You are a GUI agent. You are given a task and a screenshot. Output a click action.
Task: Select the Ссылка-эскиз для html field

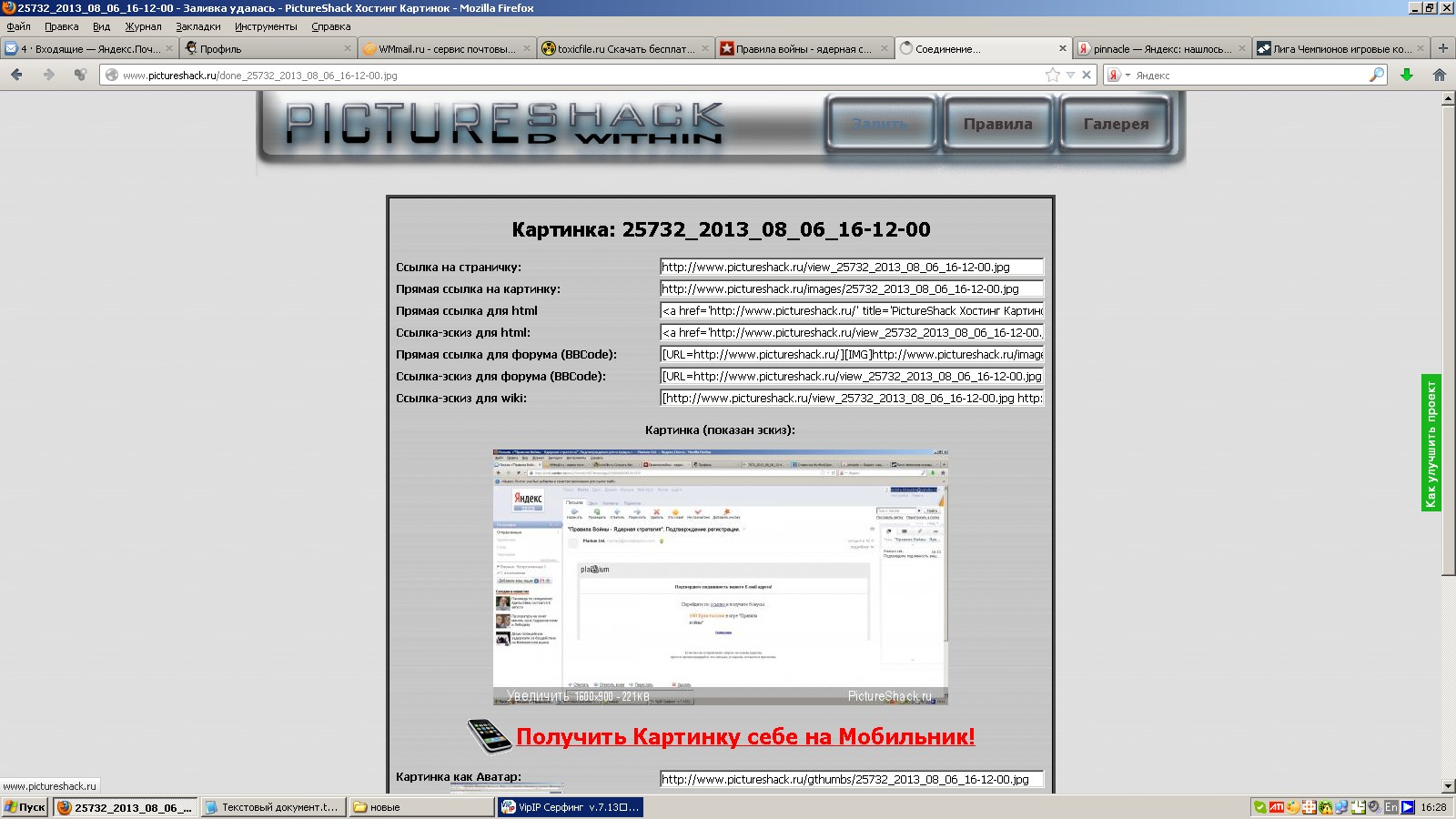[851, 332]
